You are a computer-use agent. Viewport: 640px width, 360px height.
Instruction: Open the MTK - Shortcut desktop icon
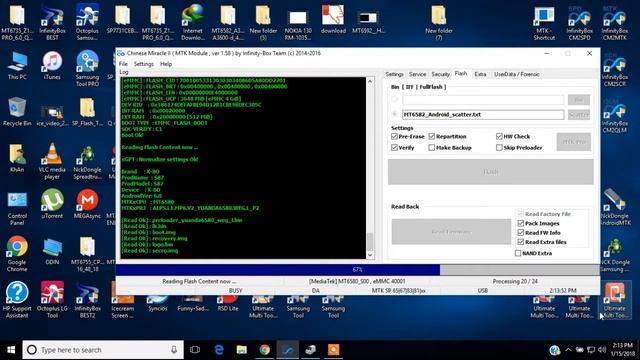pos(544,23)
